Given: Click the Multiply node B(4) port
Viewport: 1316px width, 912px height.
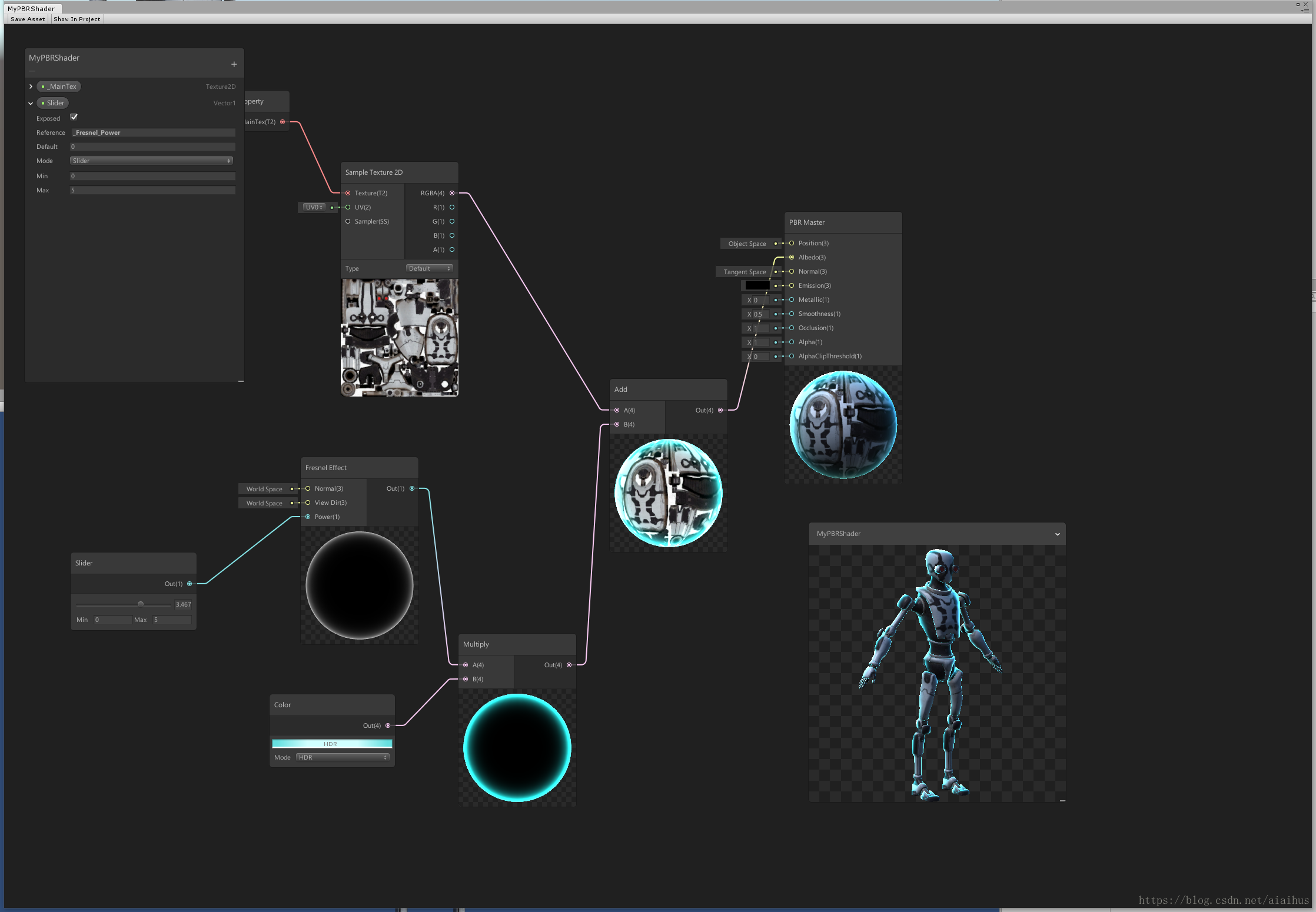Looking at the screenshot, I should pyautogui.click(x=466, y=679).
